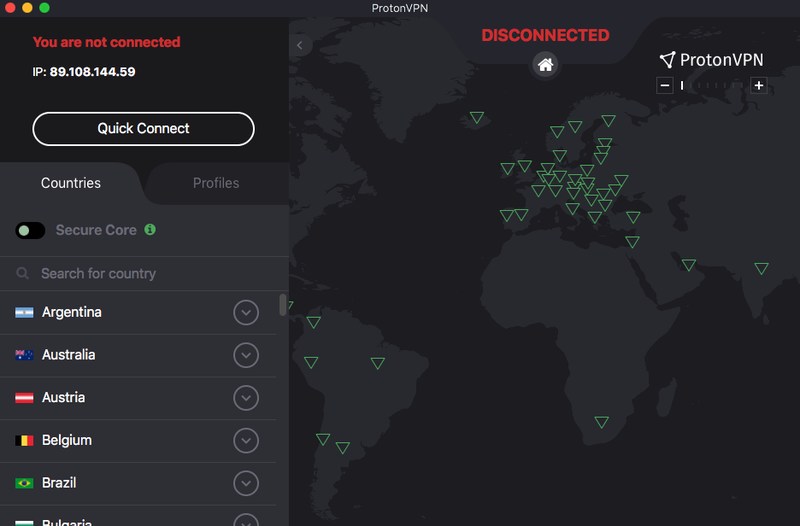Click the UAE server marker
The image size is (800, 526).
pos(689,264)
